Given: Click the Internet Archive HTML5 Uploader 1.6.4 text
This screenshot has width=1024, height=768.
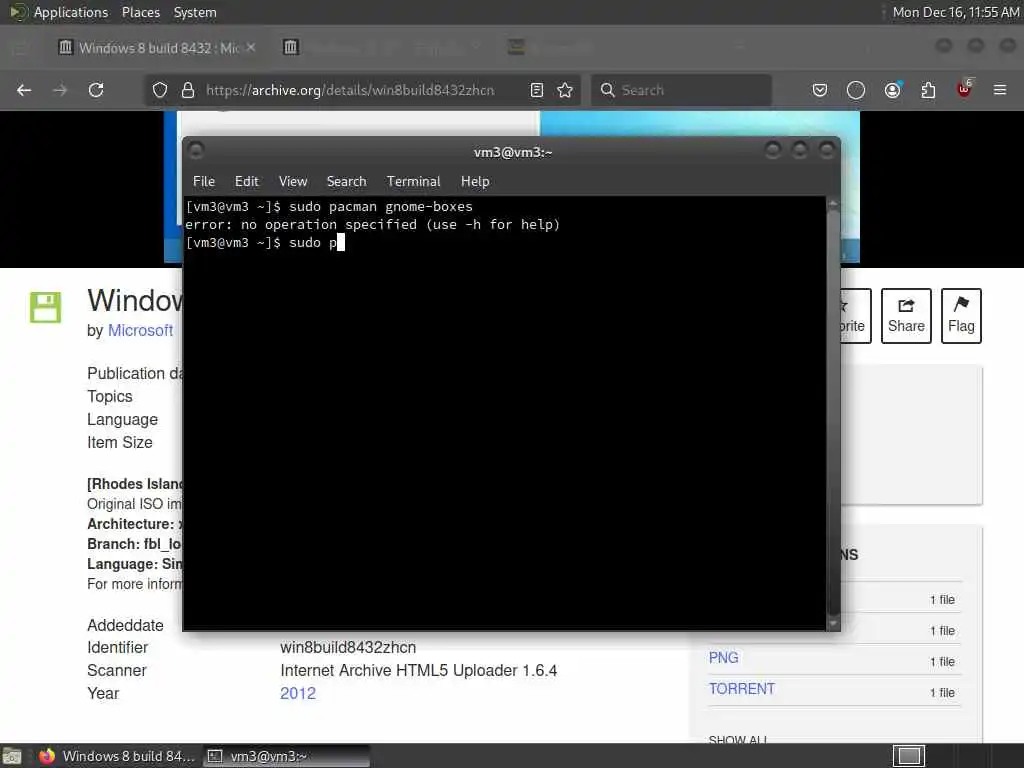Looking at the screenshot, I should (x=419, y=671).
